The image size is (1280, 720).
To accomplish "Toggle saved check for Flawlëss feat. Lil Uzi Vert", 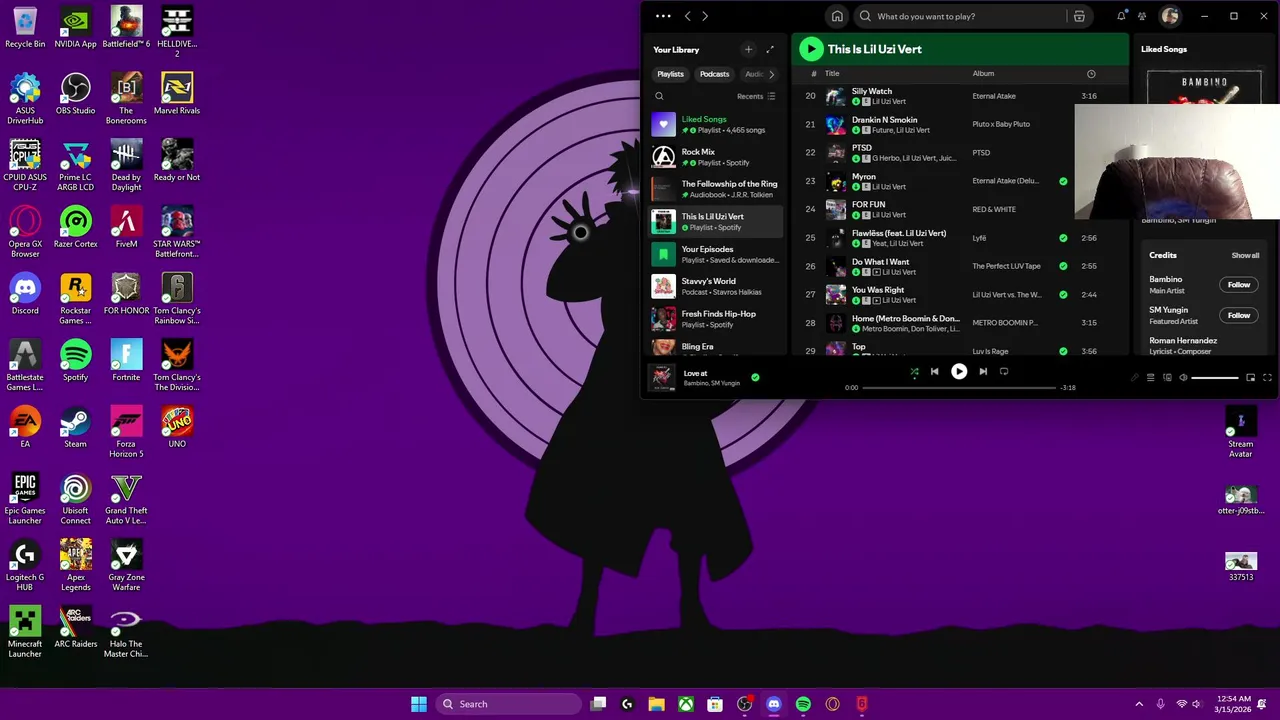I will click(1063, 238).
